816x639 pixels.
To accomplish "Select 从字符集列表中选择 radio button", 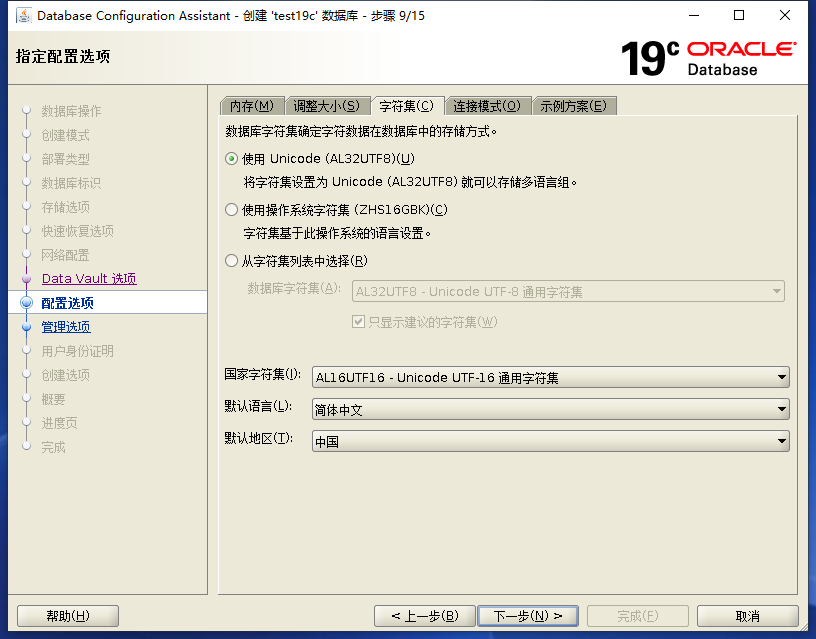I will point(232,261).
